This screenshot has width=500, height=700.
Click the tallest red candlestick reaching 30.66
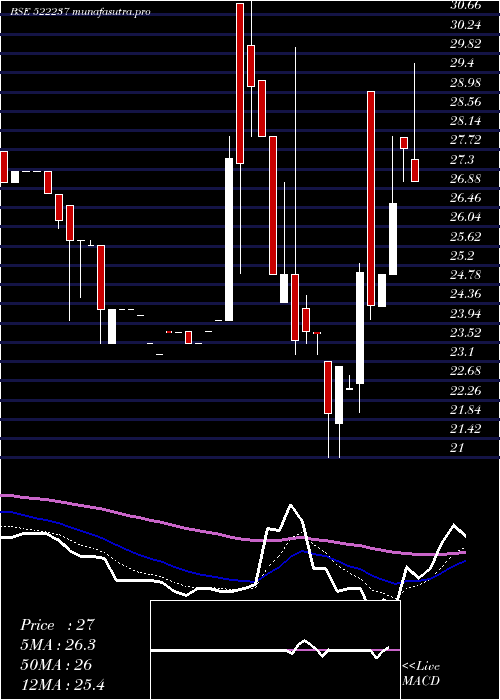click(x=240, y=83)
